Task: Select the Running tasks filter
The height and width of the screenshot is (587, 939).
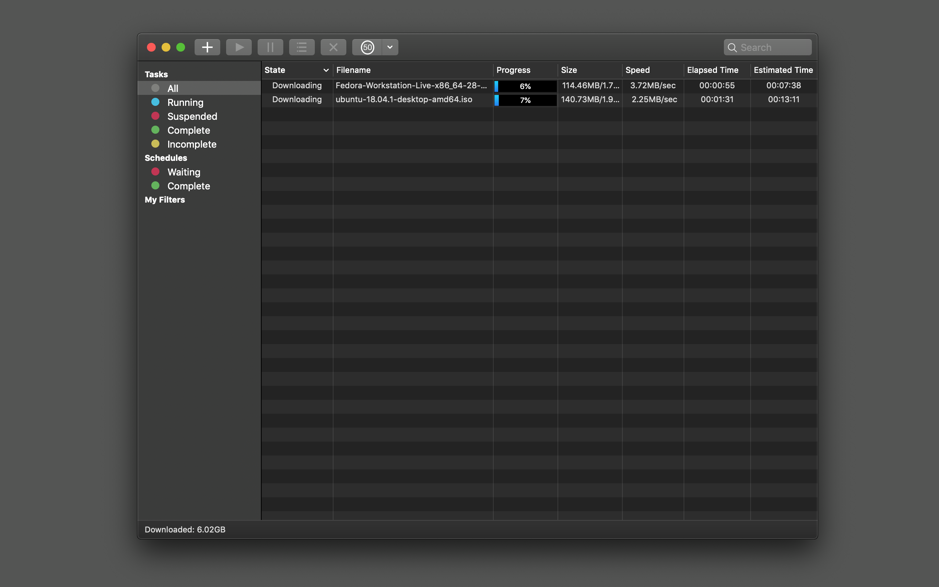Action: (x=184, y=102)
